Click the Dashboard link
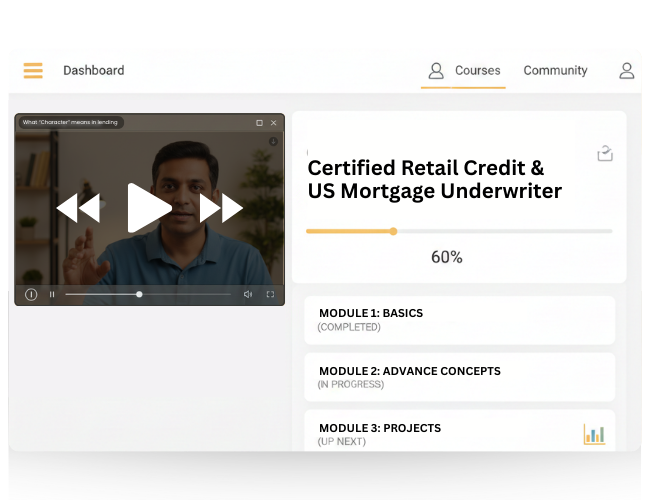Viewport: 650px width, 500px height. [x=94, y=71]
